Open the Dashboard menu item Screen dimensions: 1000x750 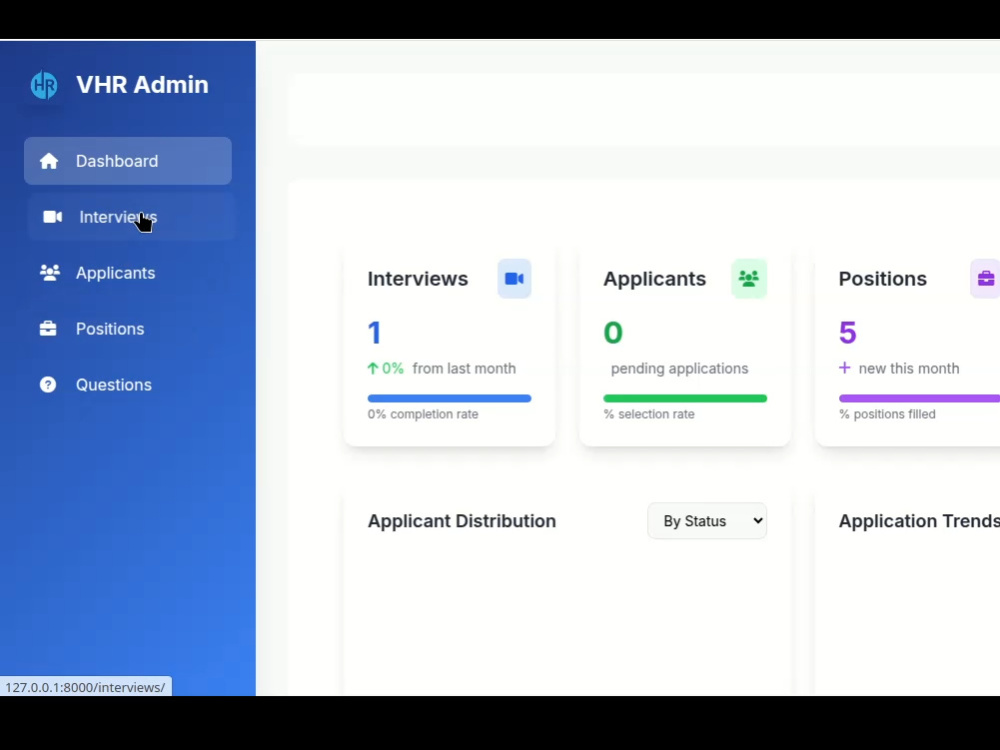coord(128,161)
